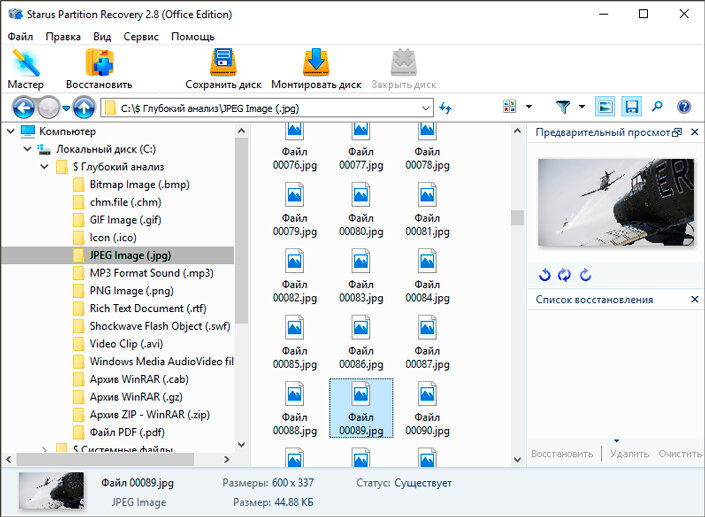Click the airplane preview image
This screenshot has height=517, width=705.
pyautogui.click(x=616, y=202)
